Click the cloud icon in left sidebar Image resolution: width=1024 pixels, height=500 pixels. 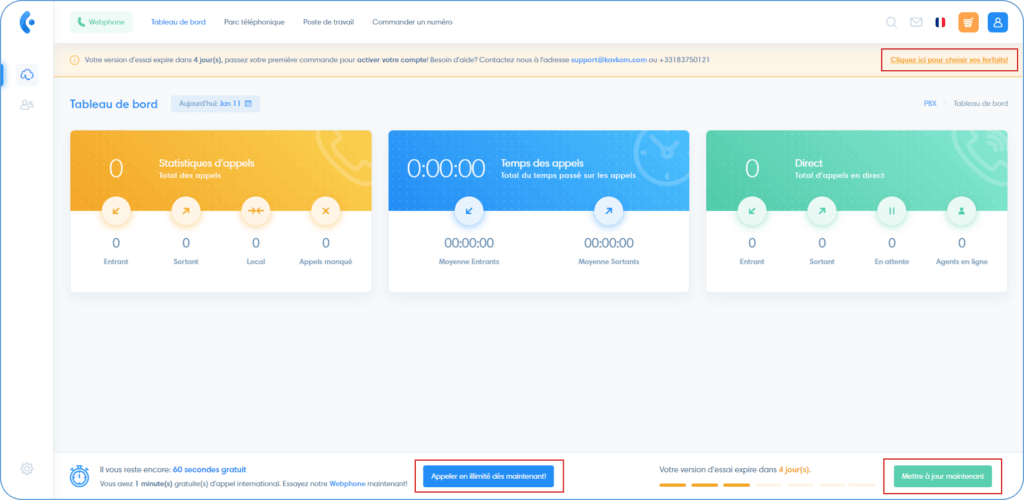click(27, 75)
